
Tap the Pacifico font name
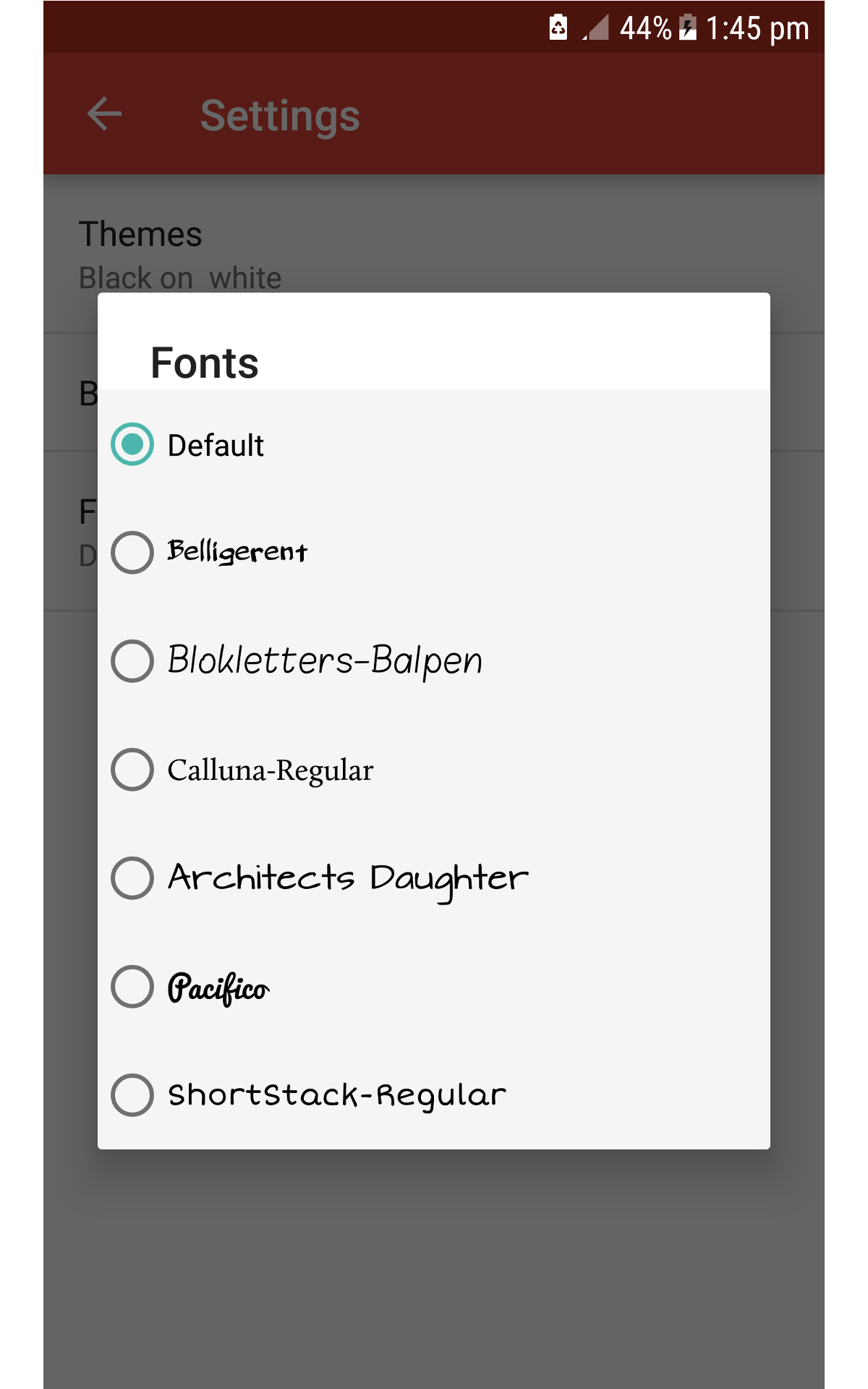(218, 987)
